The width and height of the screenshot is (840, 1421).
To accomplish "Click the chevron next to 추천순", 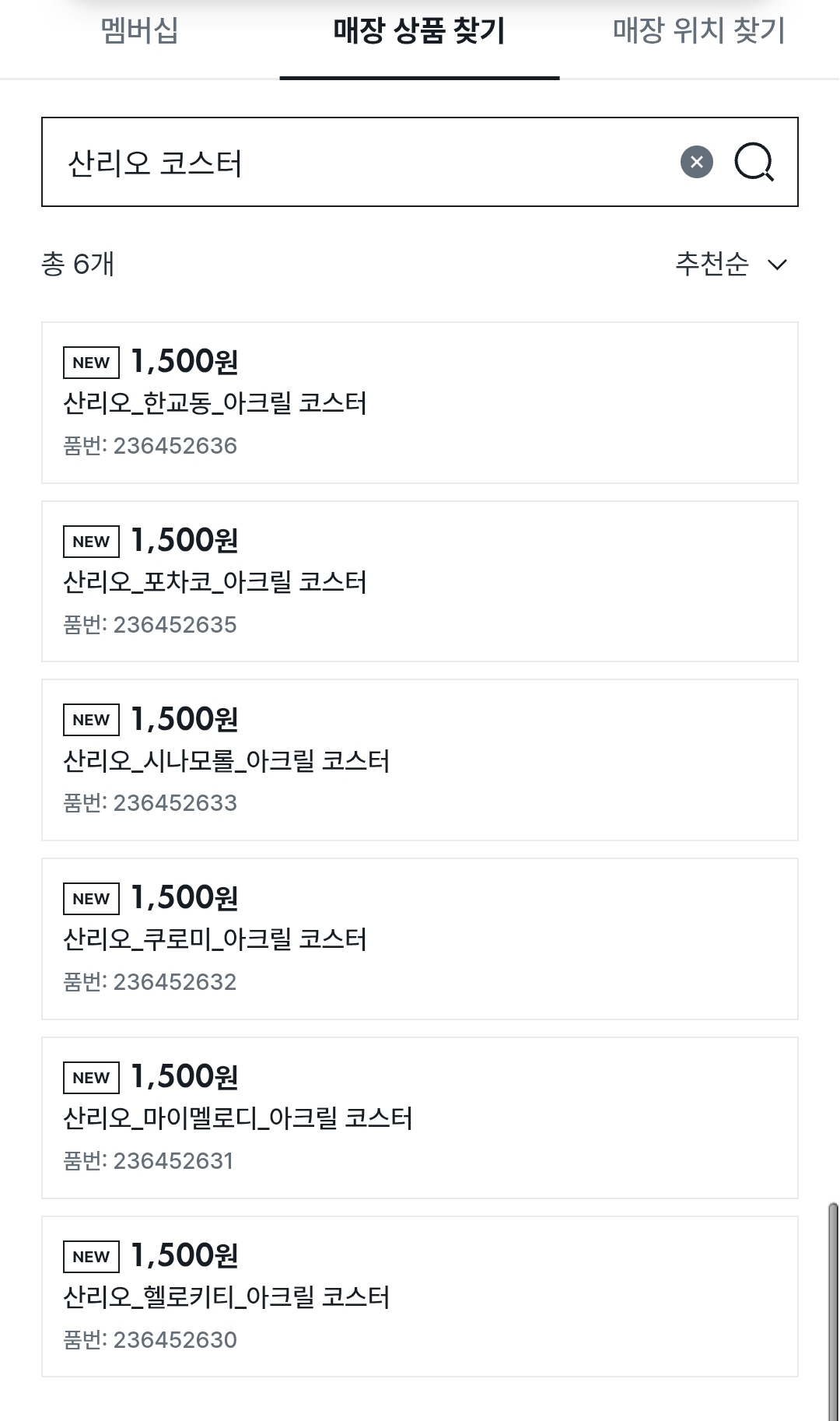I will pyautogui.click(x=777, y=265).
